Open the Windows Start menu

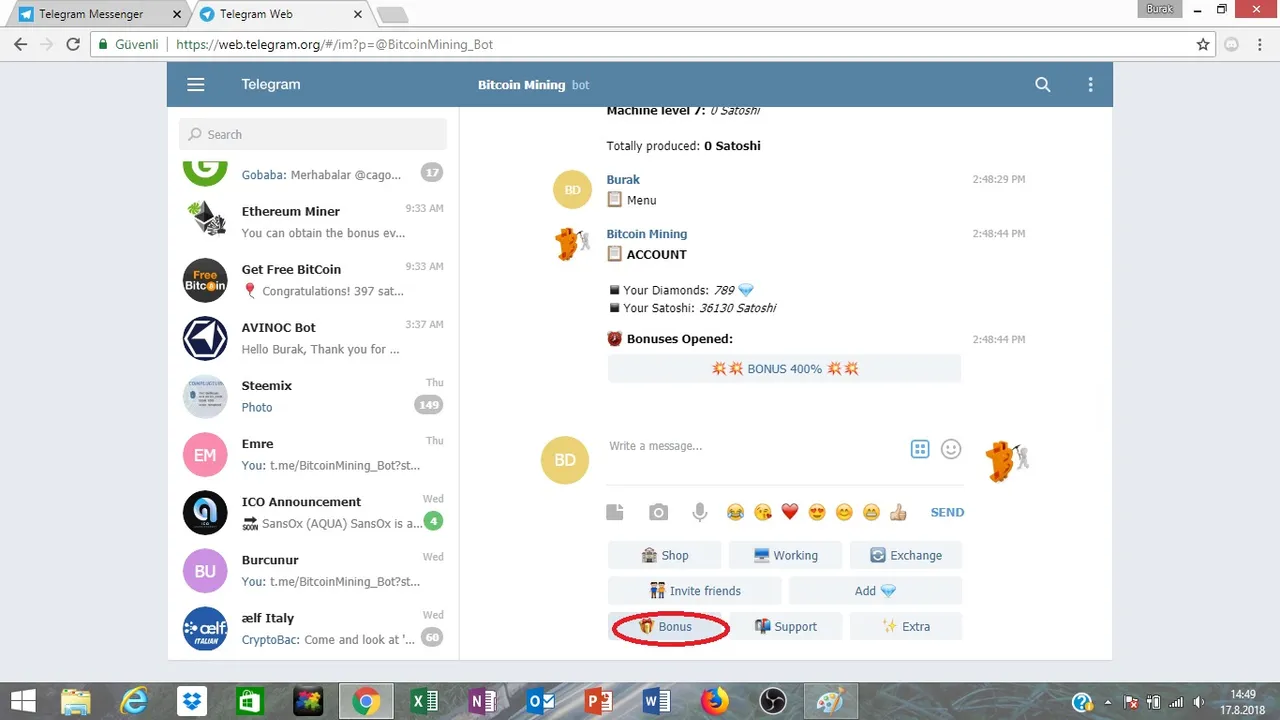coord(22,702)
